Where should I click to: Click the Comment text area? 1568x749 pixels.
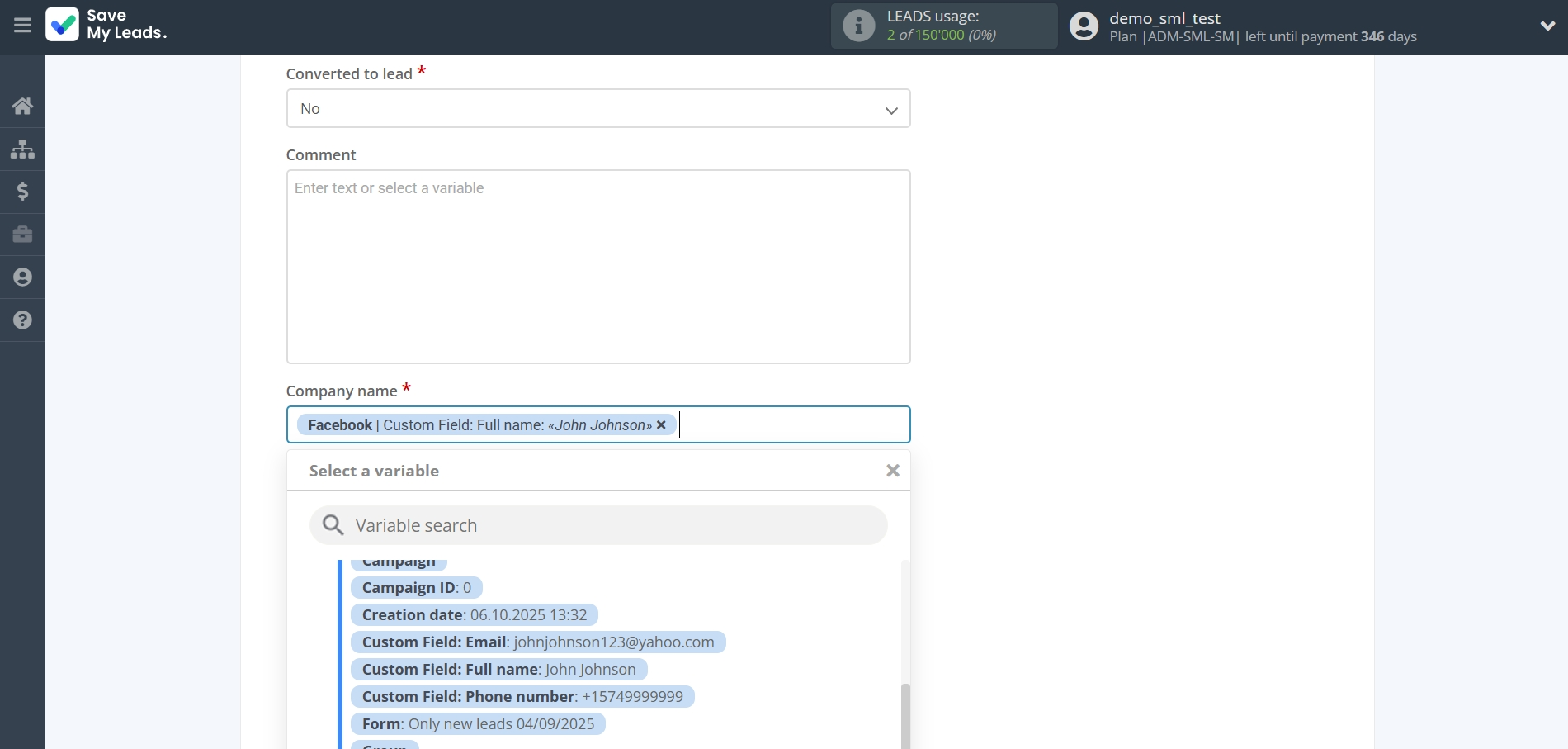(x=597, y=266)
